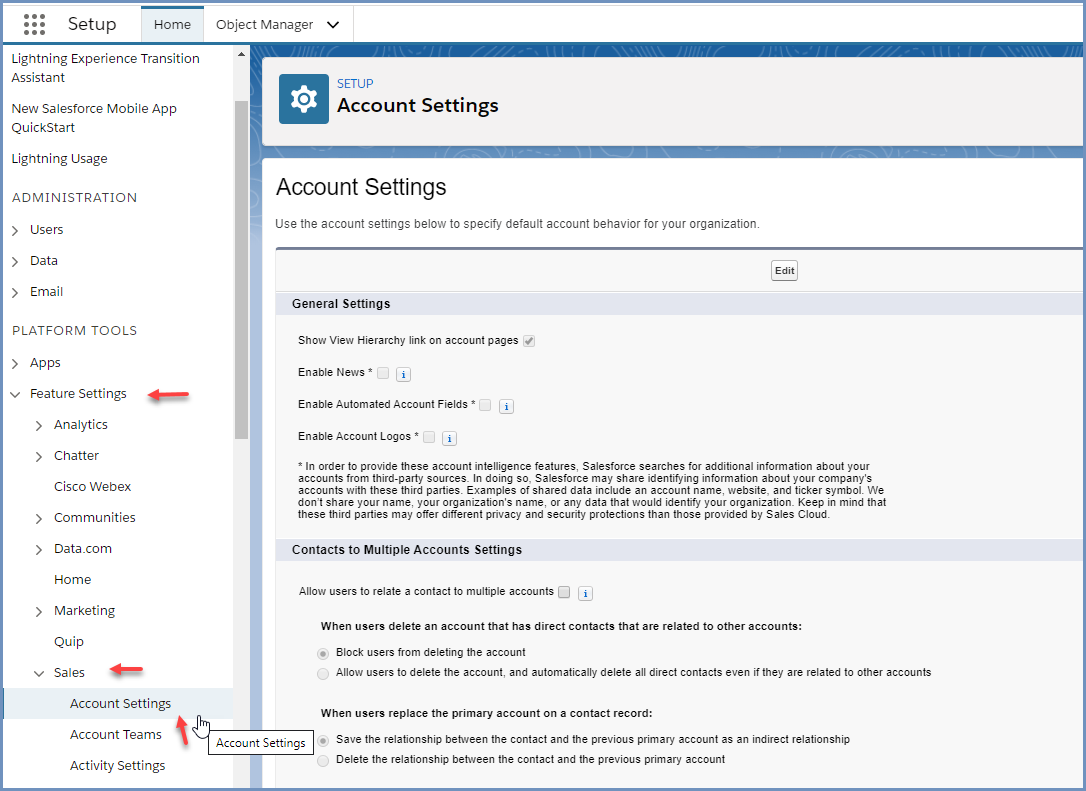Image resolution: width=1086 pixels, height=791 pixels.
Task: Open info icon for Enable Account Logos
Action: pyautogui.click(x=449, y=438)
